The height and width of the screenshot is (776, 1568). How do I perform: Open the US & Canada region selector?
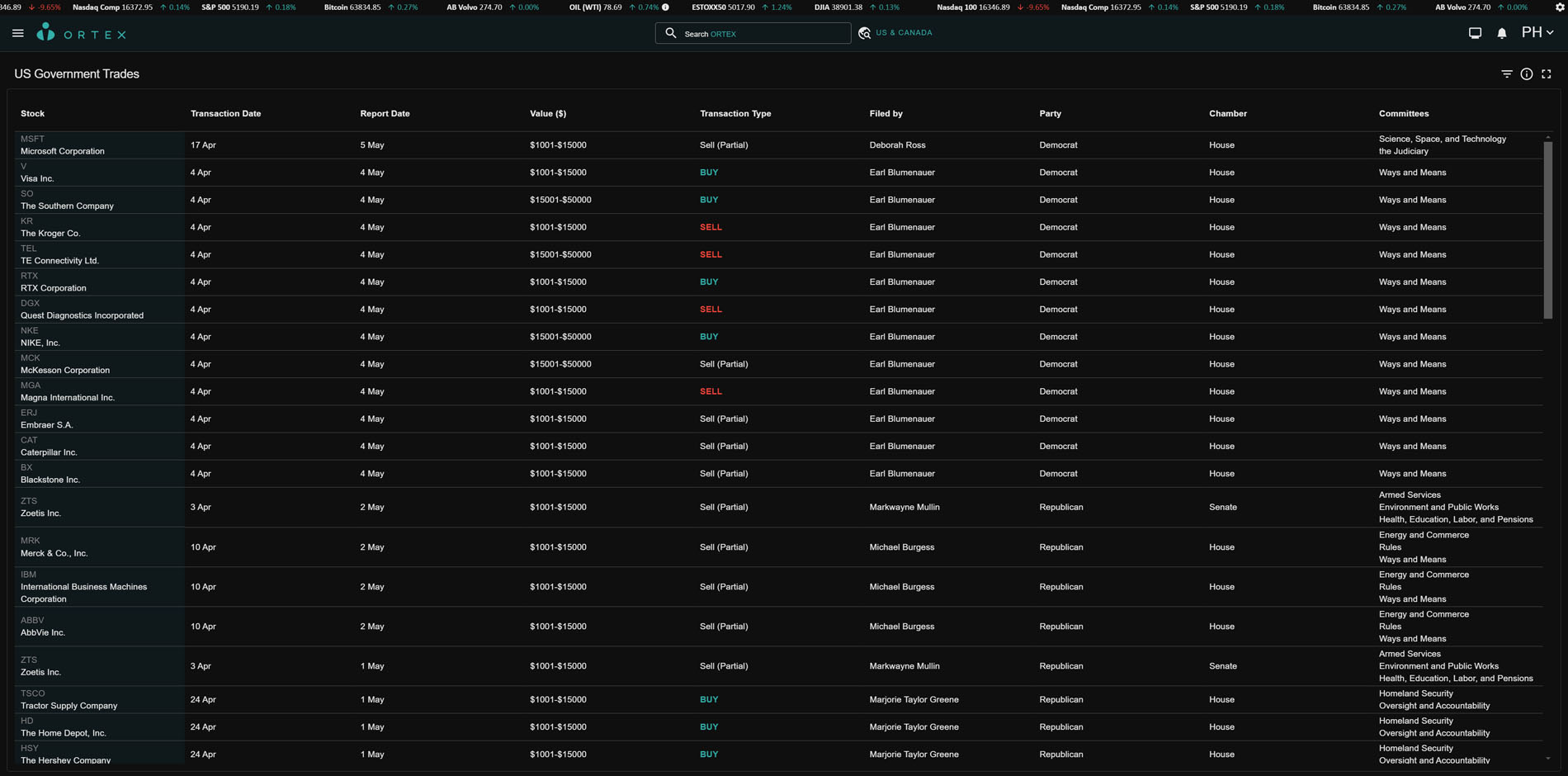click(x=904, y=33)
